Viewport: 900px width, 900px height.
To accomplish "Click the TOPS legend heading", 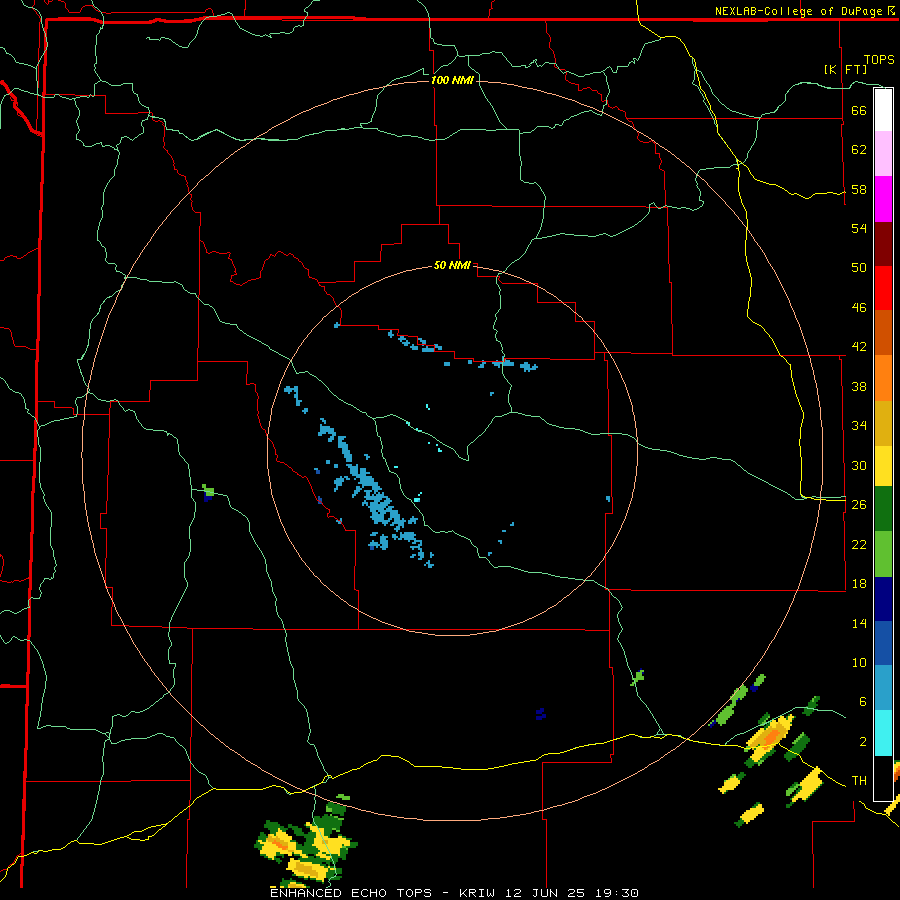I will tap(879, 59).
